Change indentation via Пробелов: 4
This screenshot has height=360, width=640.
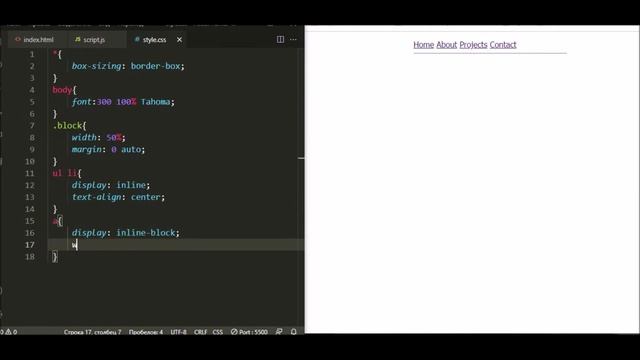[x=146, y=332]
